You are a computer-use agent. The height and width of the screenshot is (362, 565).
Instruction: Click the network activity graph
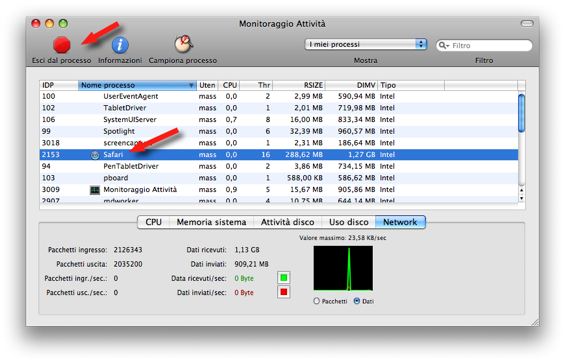pos(343,268)
